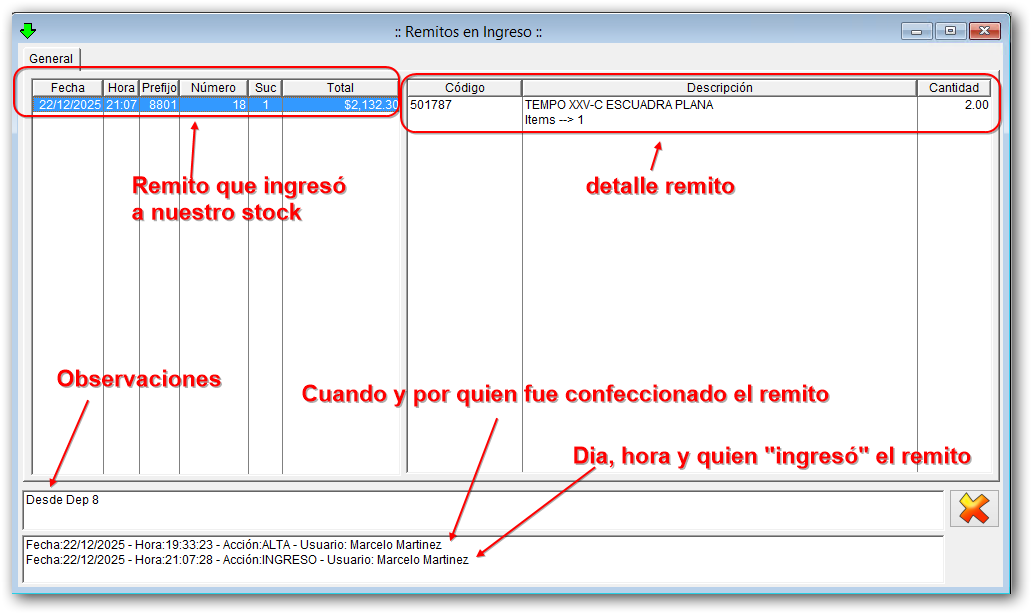
Task: Sort remitos by Fecha column header
Action: tap(68, 88)
